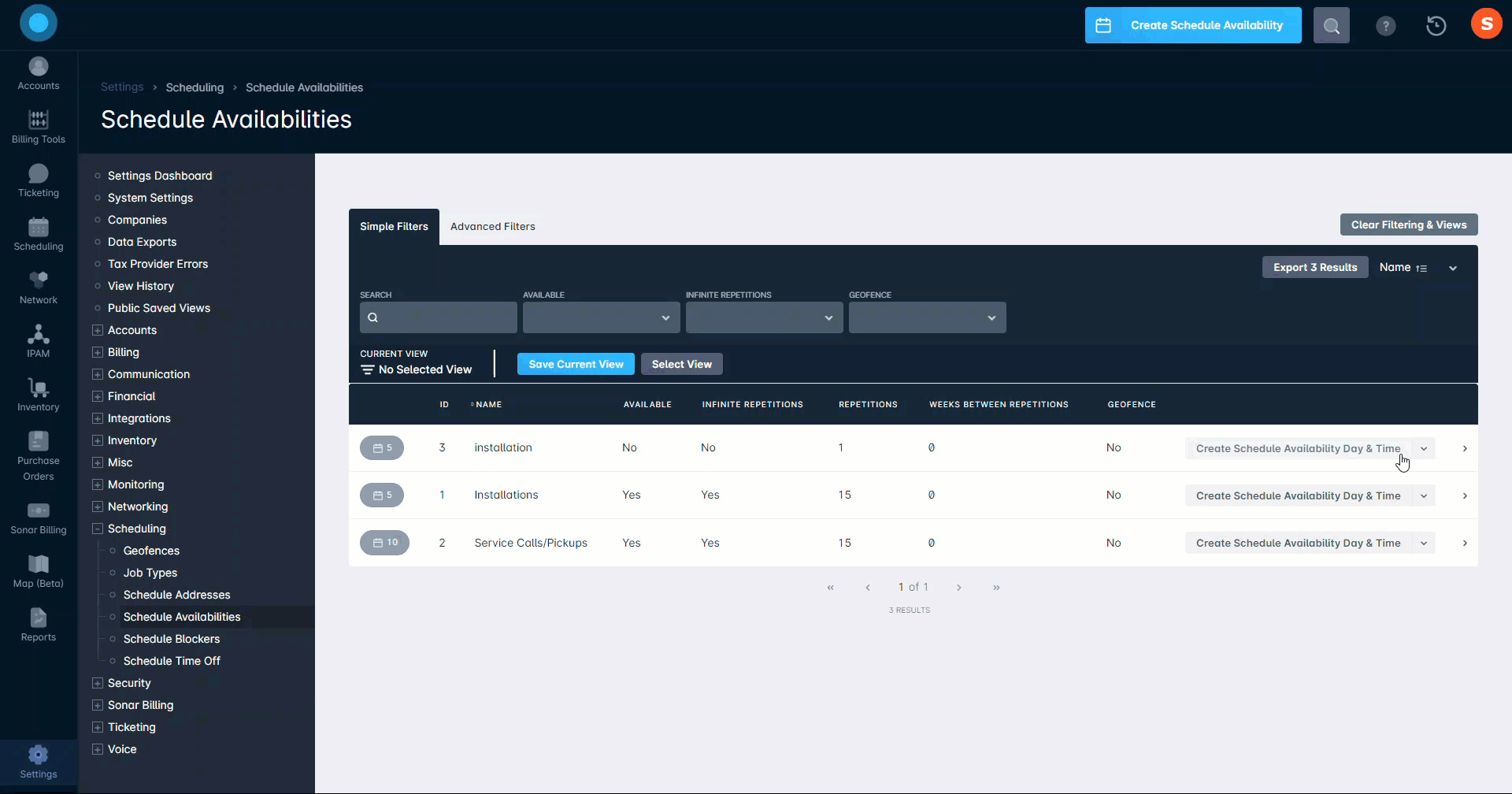Open the Geofence filter dropdown
Screen dimensions: 1512x794
coord(928,317)
